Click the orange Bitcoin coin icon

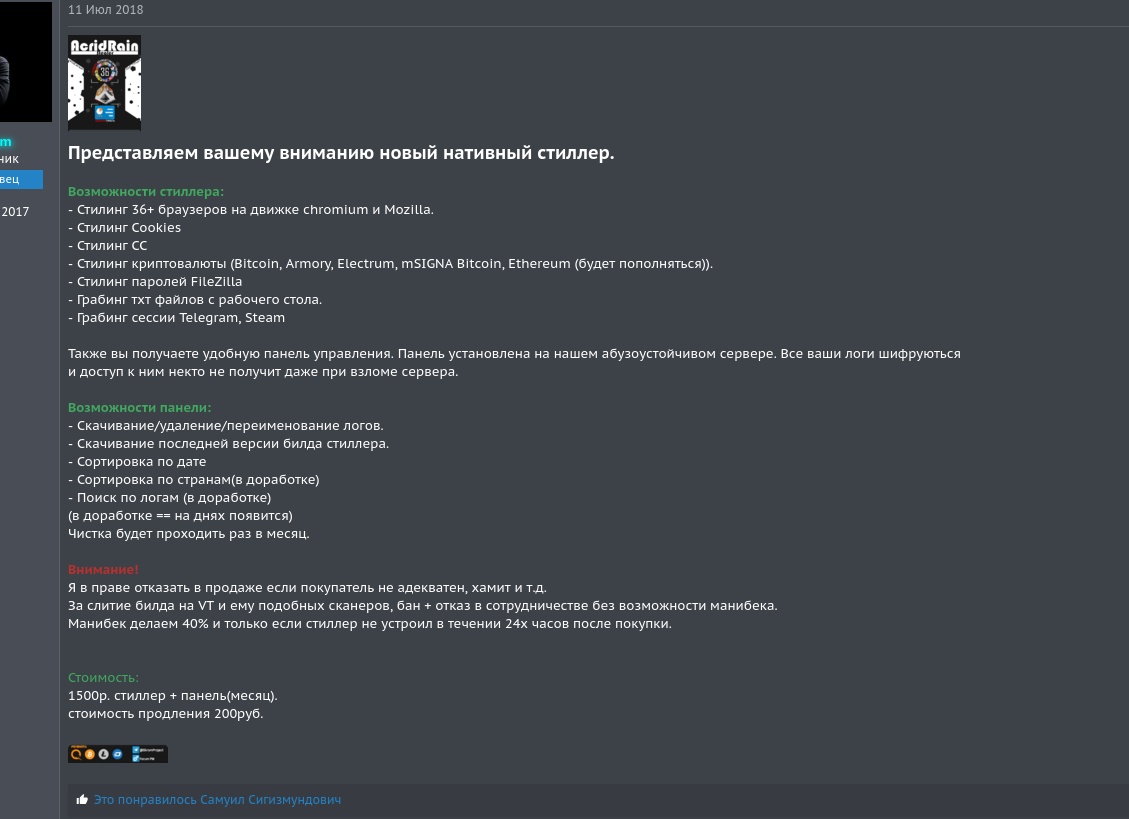click(x=90, y=754)
